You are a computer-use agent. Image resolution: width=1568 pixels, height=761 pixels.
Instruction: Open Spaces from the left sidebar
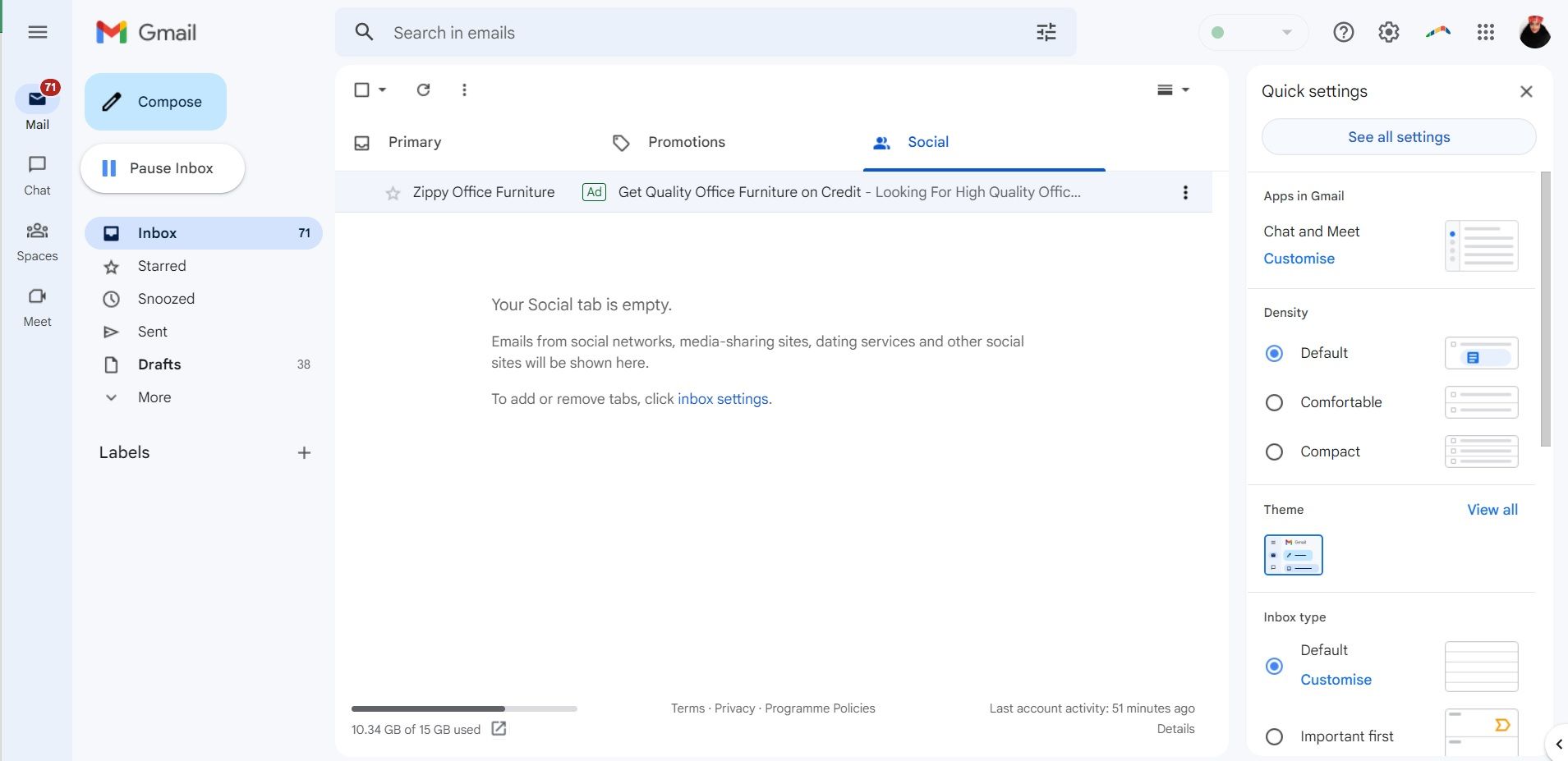click(37, 240)
